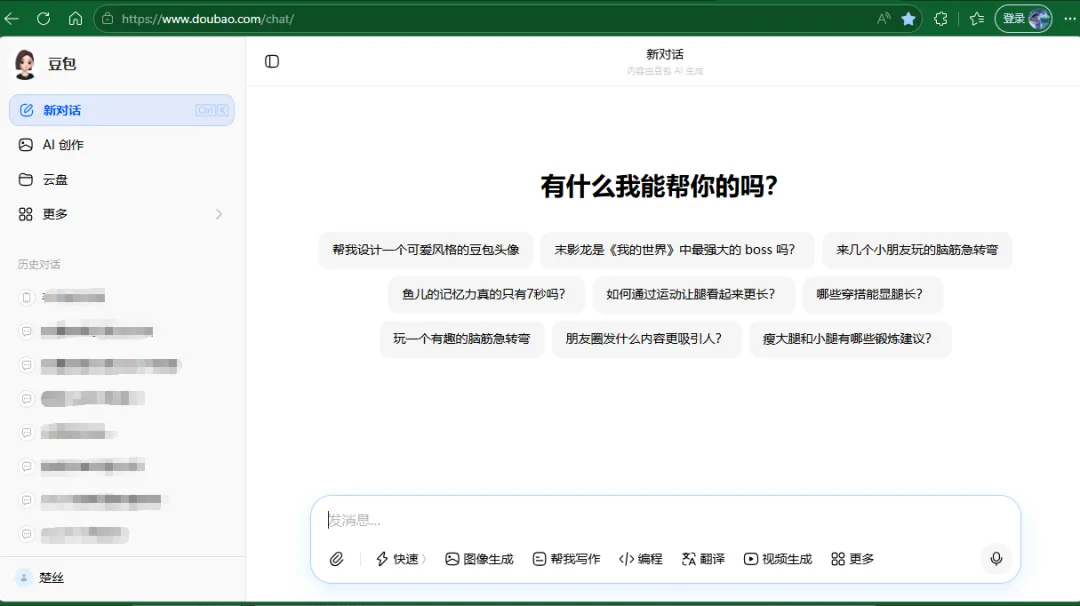
Task: Choose 图像生成 tool
Action: tap(479, 559)
